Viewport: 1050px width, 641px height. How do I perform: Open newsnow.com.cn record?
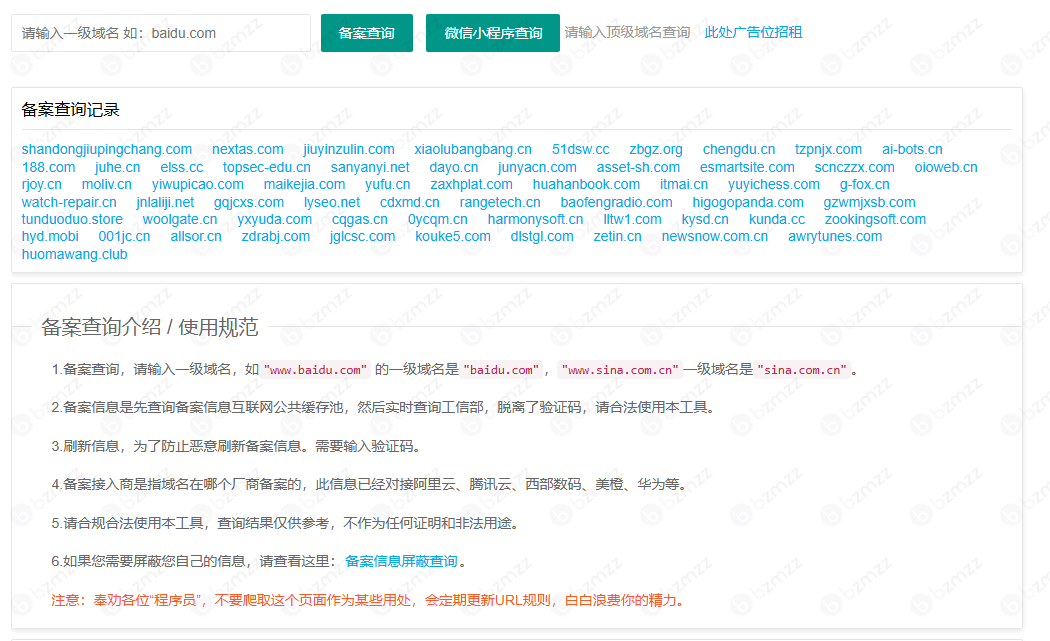coord(715,236)
